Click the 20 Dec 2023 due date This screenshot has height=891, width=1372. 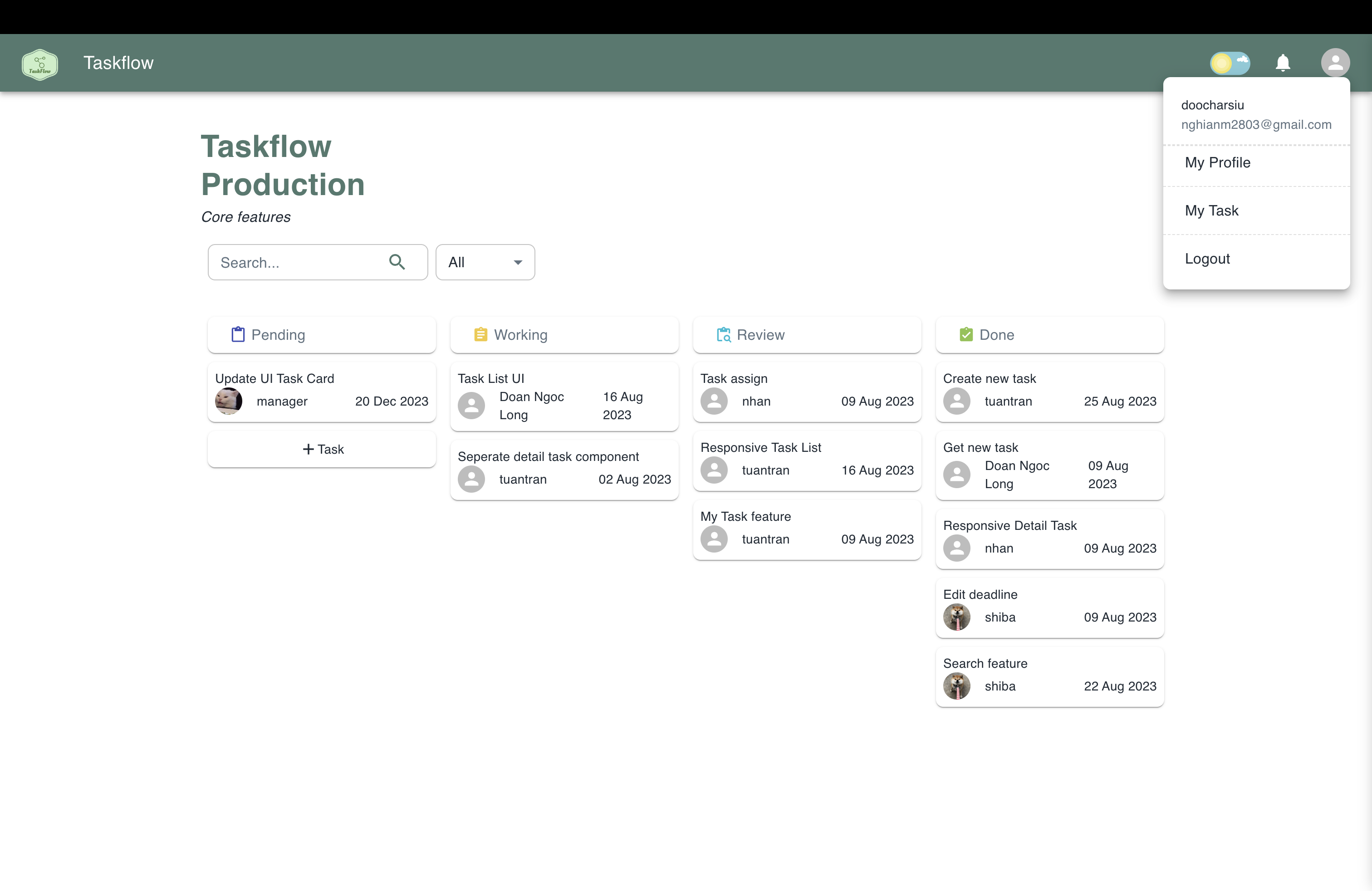392,401
